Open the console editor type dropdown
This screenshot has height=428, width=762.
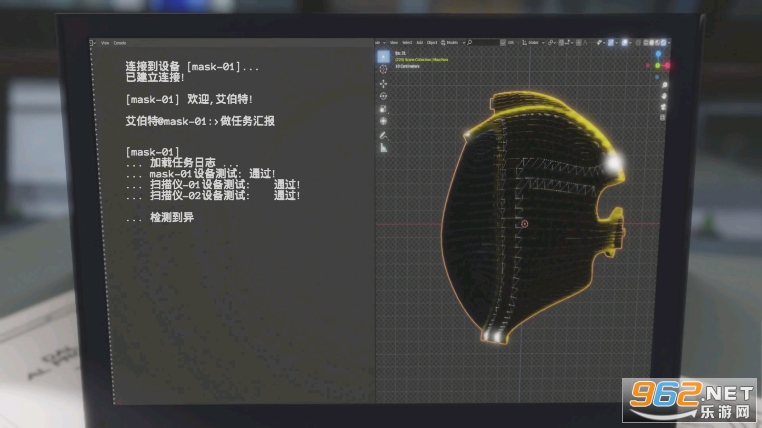[93, 43]
